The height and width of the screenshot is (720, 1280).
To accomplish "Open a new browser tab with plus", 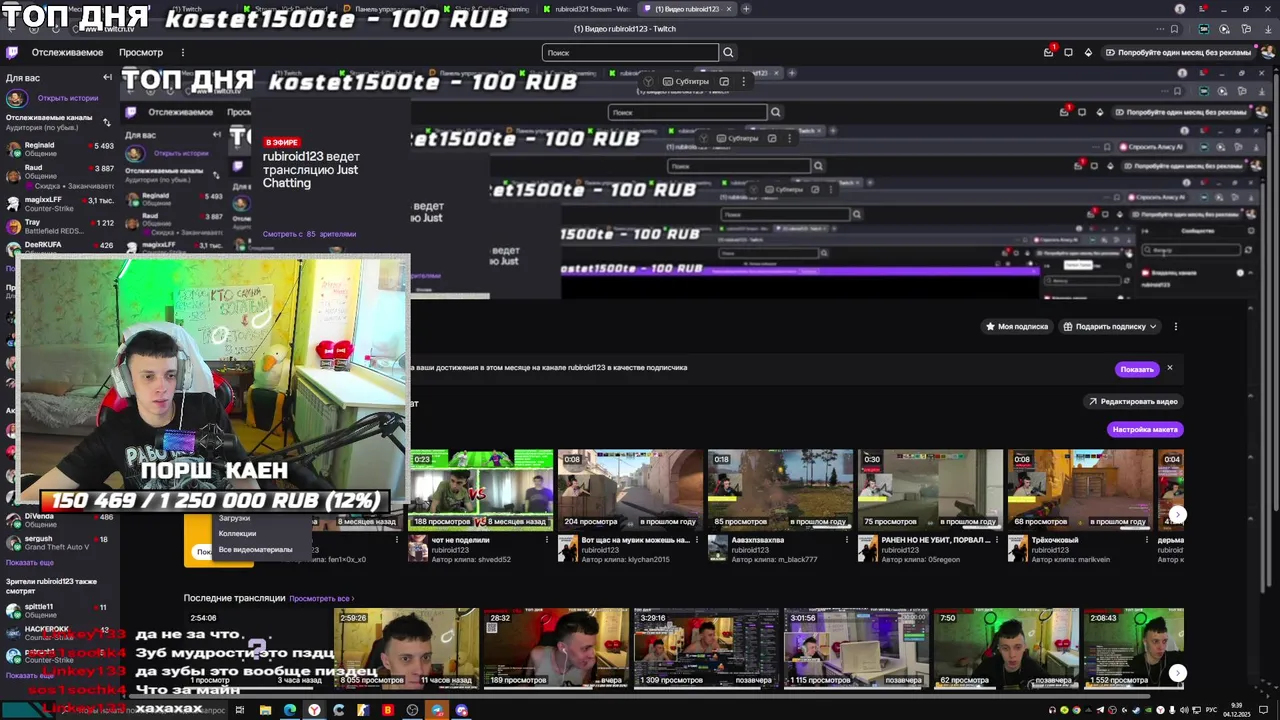I will pos(746,9).
